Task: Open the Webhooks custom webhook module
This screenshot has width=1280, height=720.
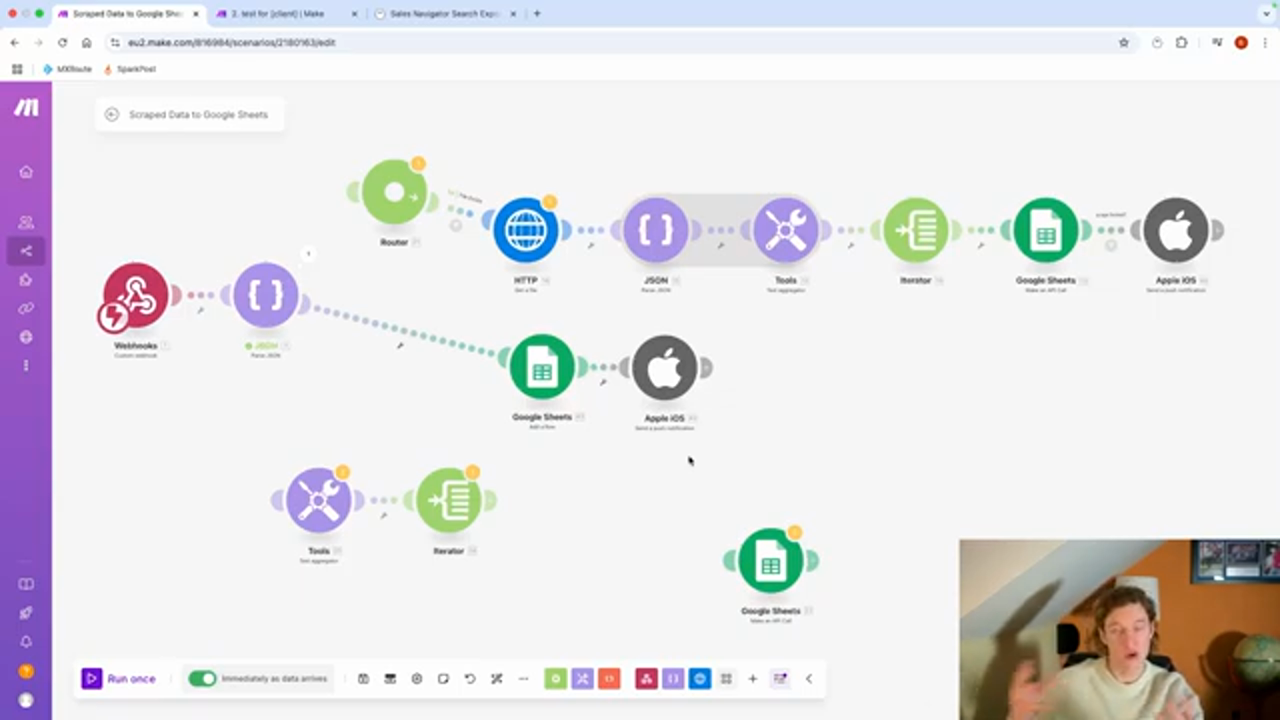Action: (x=135, y=296)
